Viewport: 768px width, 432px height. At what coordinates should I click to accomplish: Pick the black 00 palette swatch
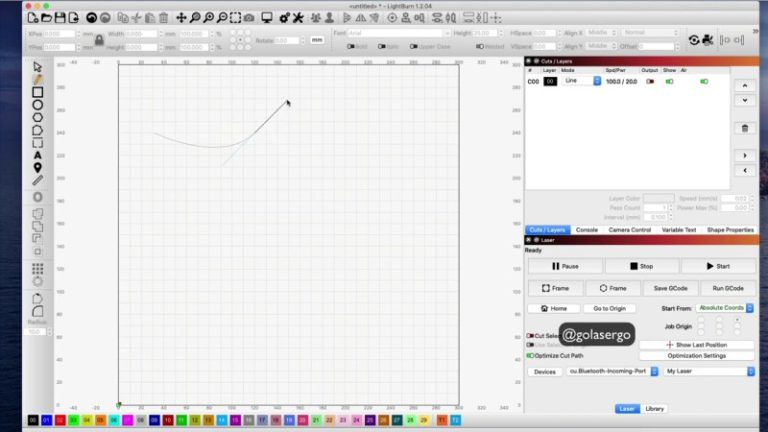(x=33, y=420)
